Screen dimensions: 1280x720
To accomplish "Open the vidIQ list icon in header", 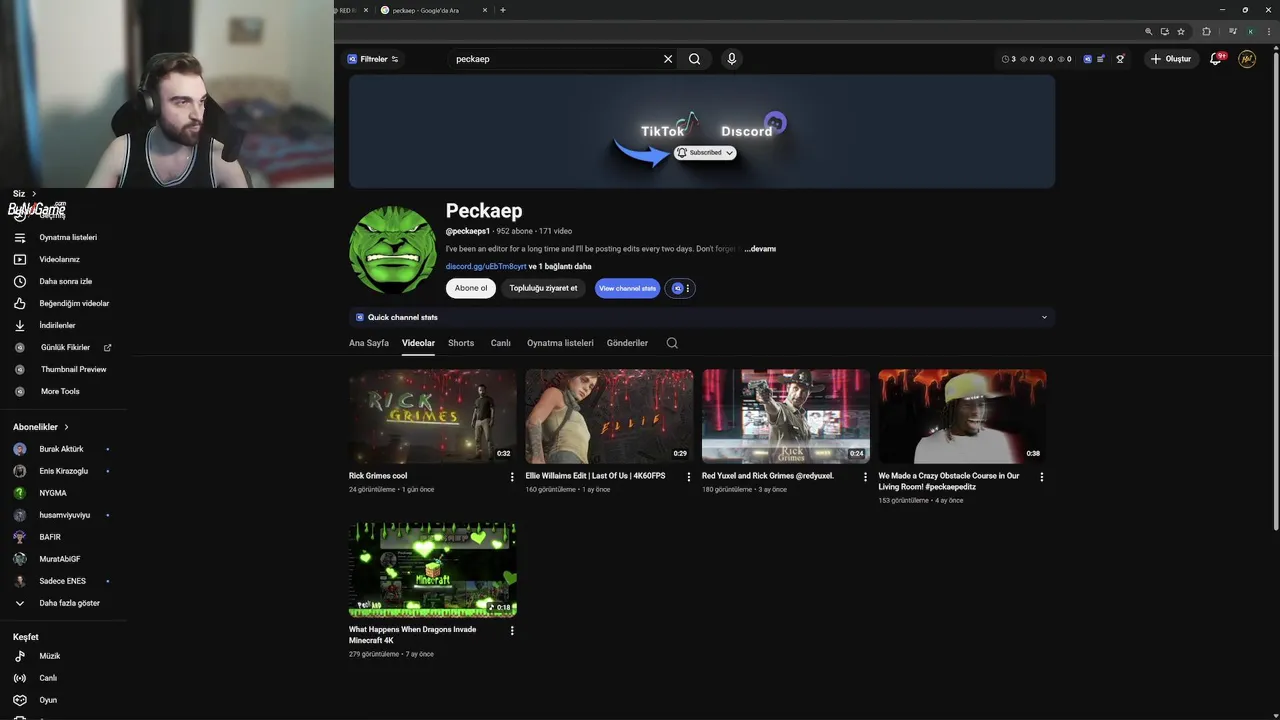I will click(x=1101, y=59).
